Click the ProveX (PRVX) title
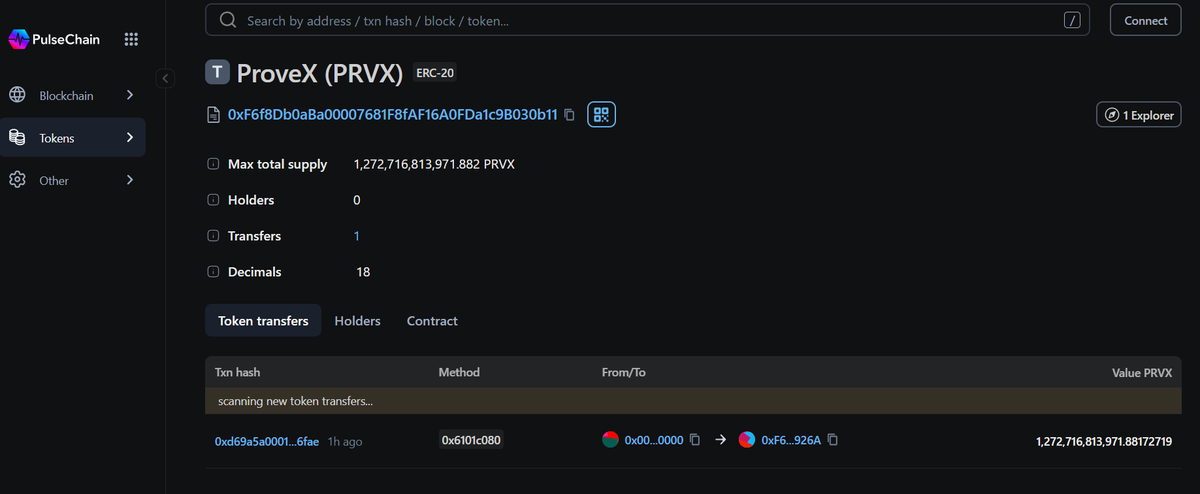The height and width of the screenshot is (494, 1200). 320,73
